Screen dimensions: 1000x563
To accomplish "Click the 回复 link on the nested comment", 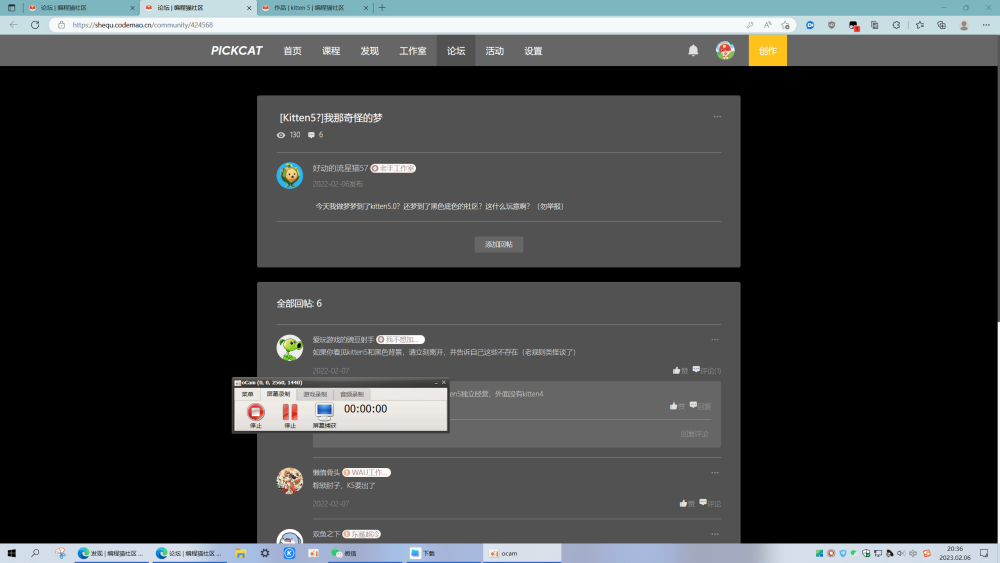I will click(x=700, y=406).
